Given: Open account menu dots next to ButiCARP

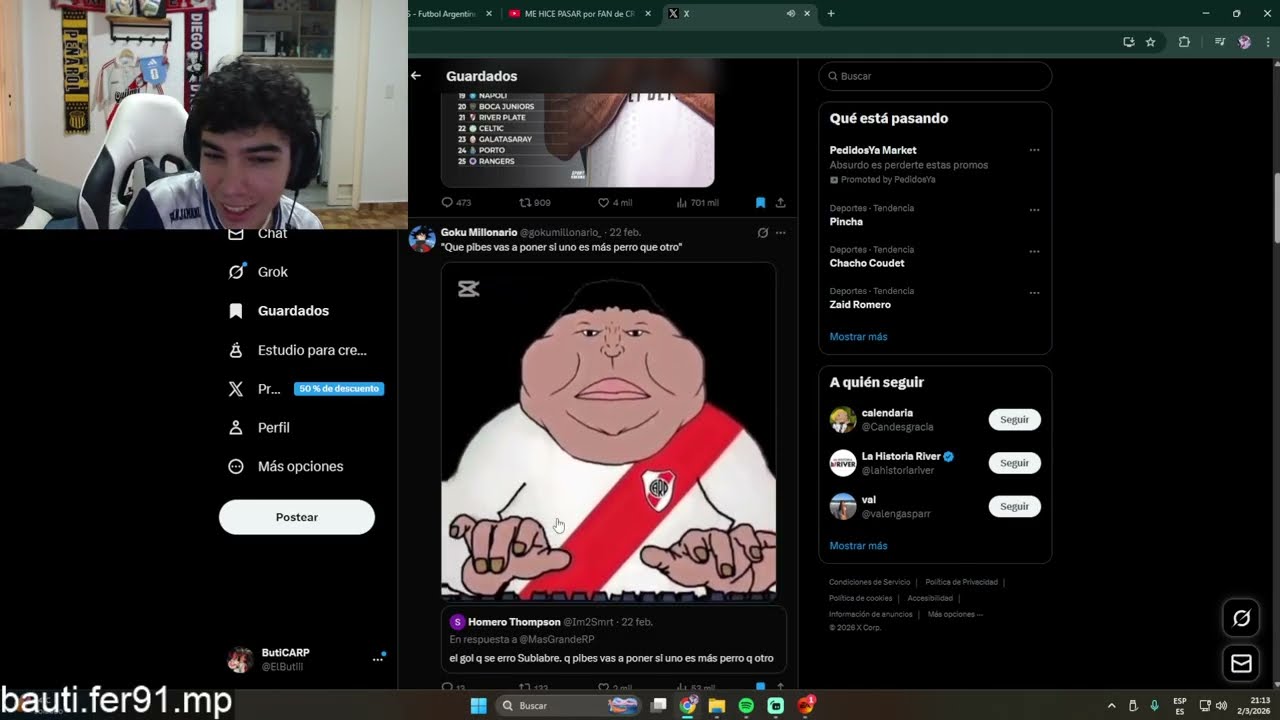Looking at the screenshot, I should click(x=378, y=659).
